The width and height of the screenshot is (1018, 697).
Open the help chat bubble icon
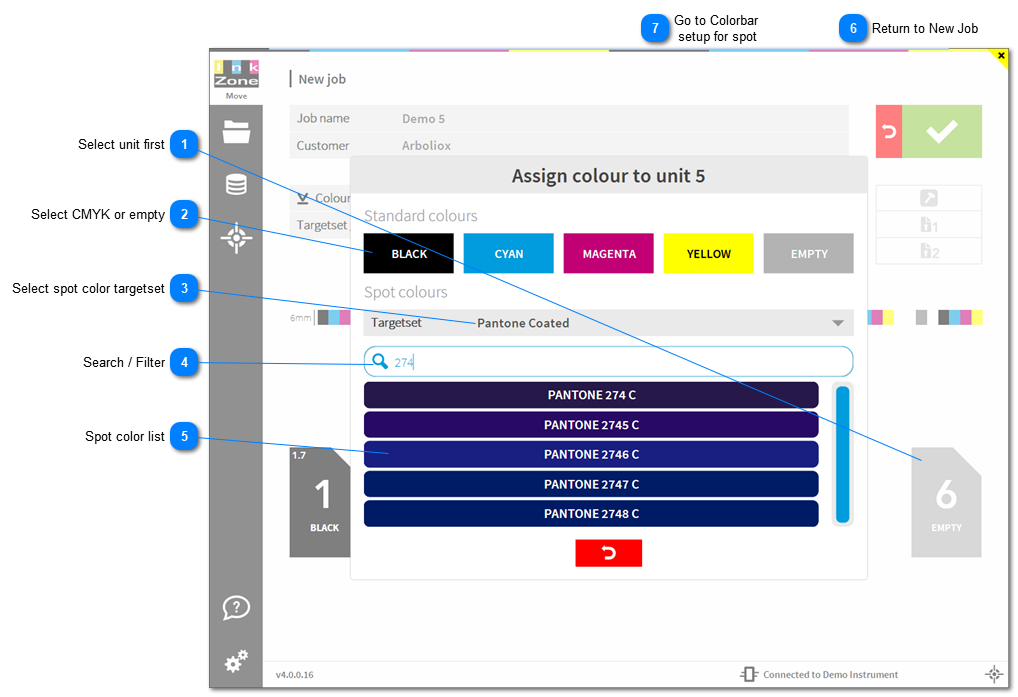pyautogui.click(x=236, y=608)
